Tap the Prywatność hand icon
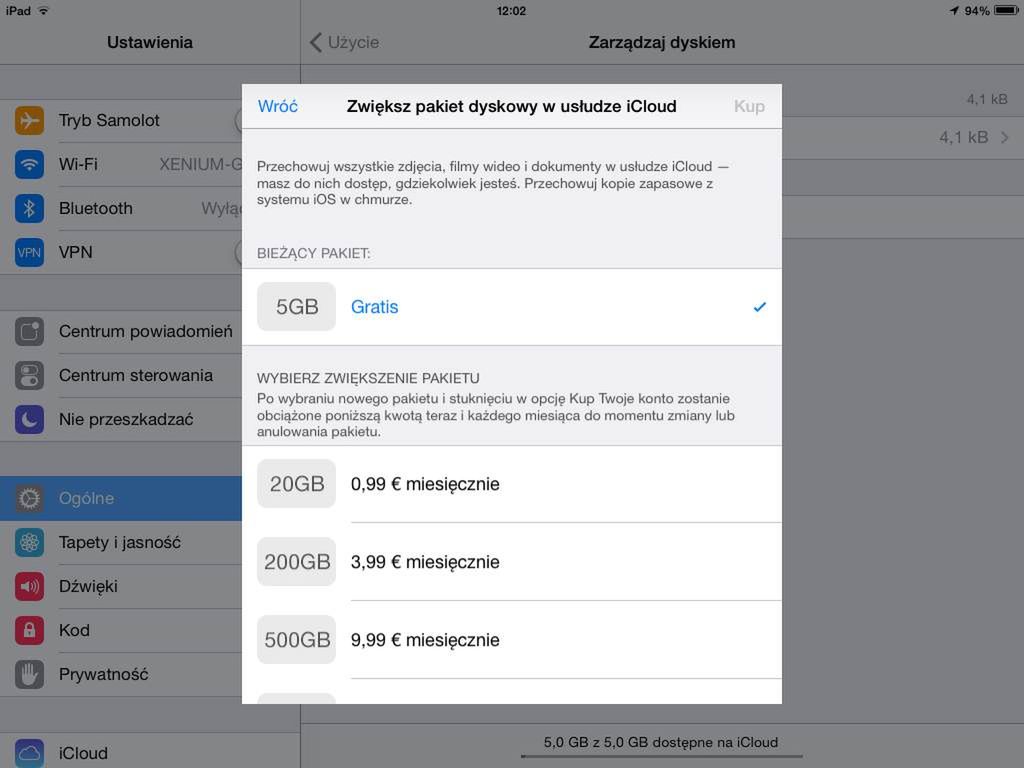This screenshot has height=768, width=1024. [x=30, y=674]
